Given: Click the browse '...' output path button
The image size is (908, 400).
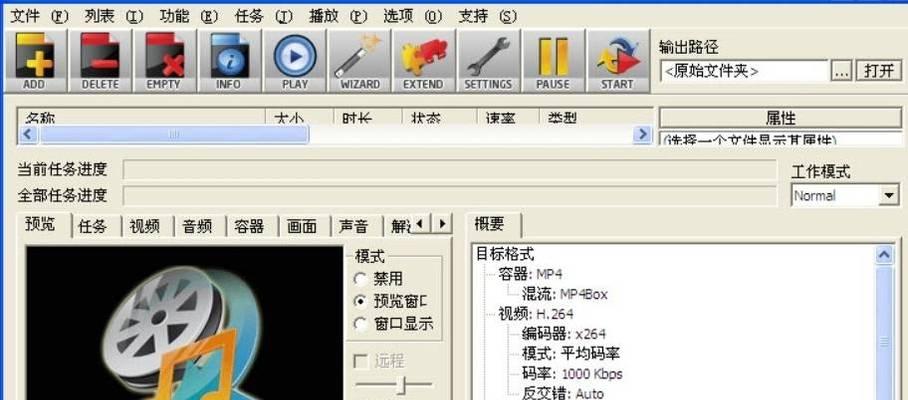Looking at the screenshot, I should click(x=842, y=71).
